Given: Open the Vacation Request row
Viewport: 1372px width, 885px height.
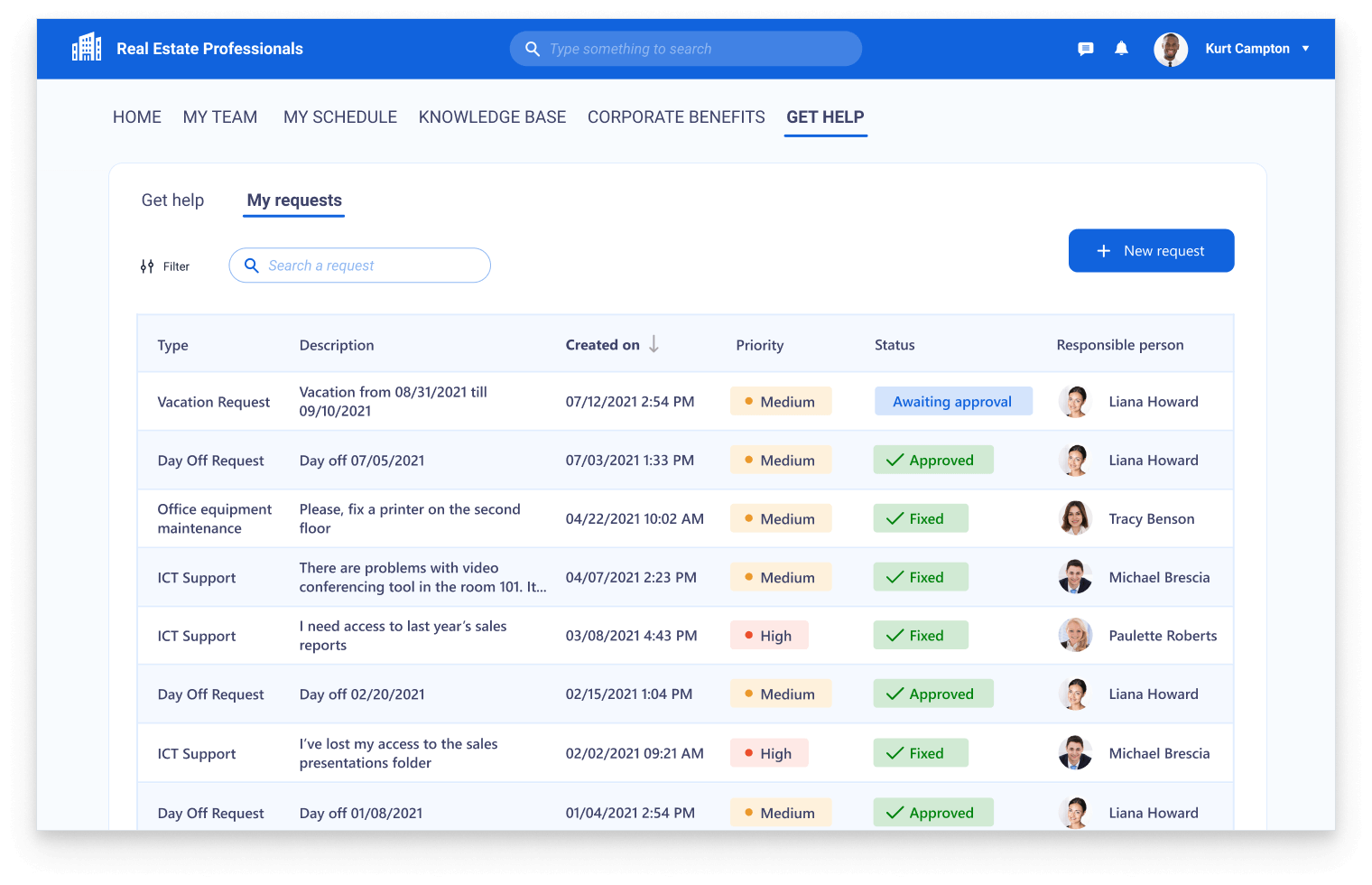Looking at the screenshot, I should click(x=214, y=402).
